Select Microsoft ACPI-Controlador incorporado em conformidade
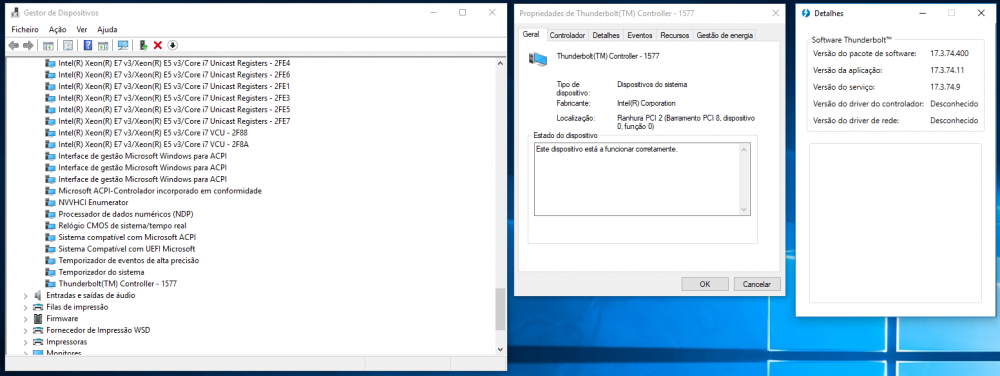The width and height of the screenshot is (1000, 376). point(159,191)
